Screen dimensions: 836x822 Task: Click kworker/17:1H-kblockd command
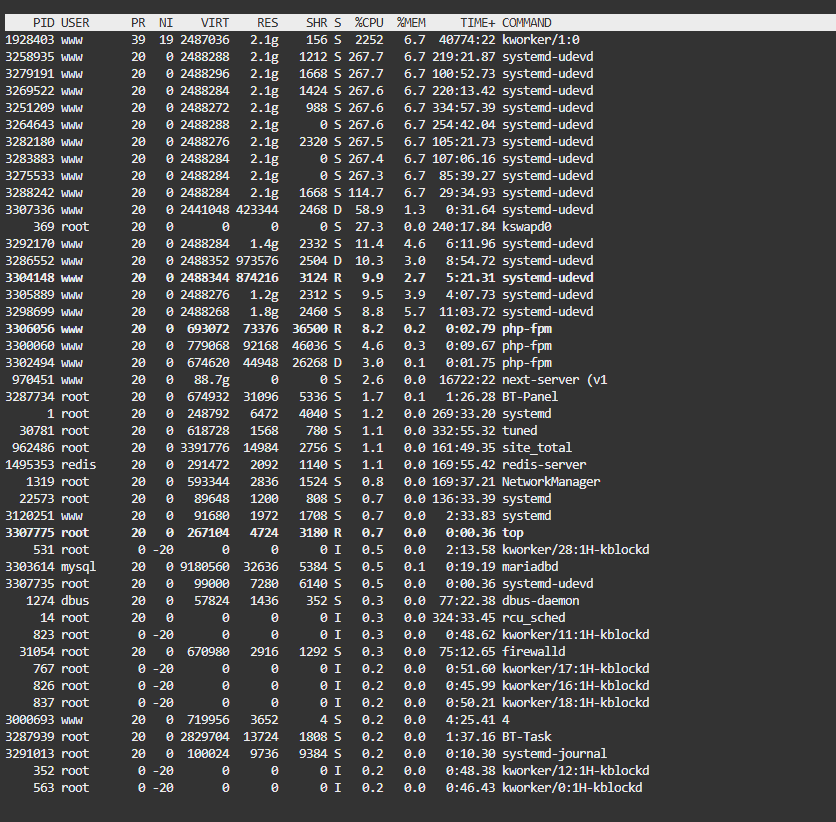pos(576,669)
